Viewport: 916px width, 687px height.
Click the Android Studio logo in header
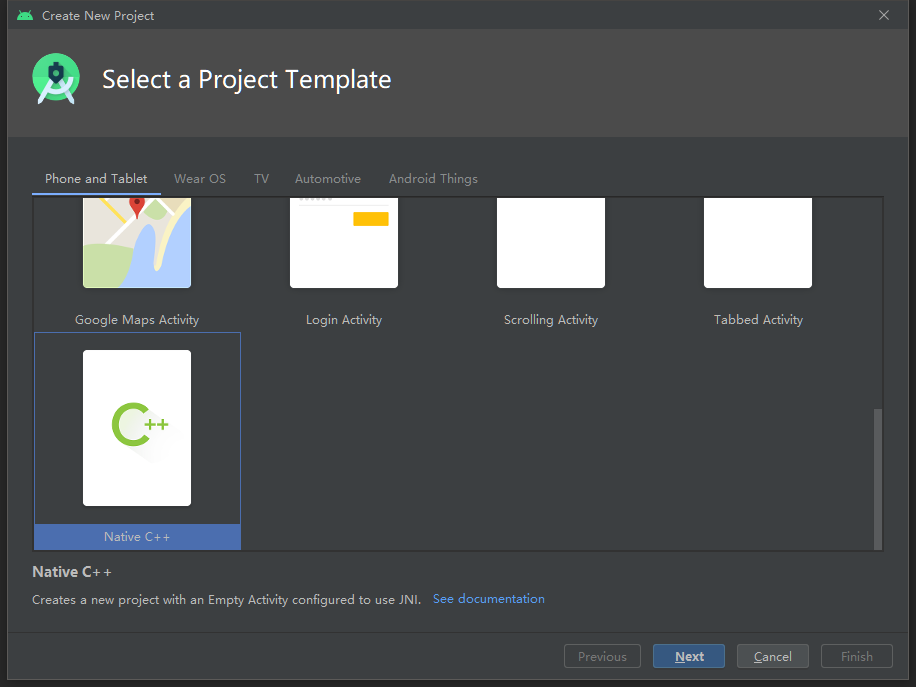56,79
